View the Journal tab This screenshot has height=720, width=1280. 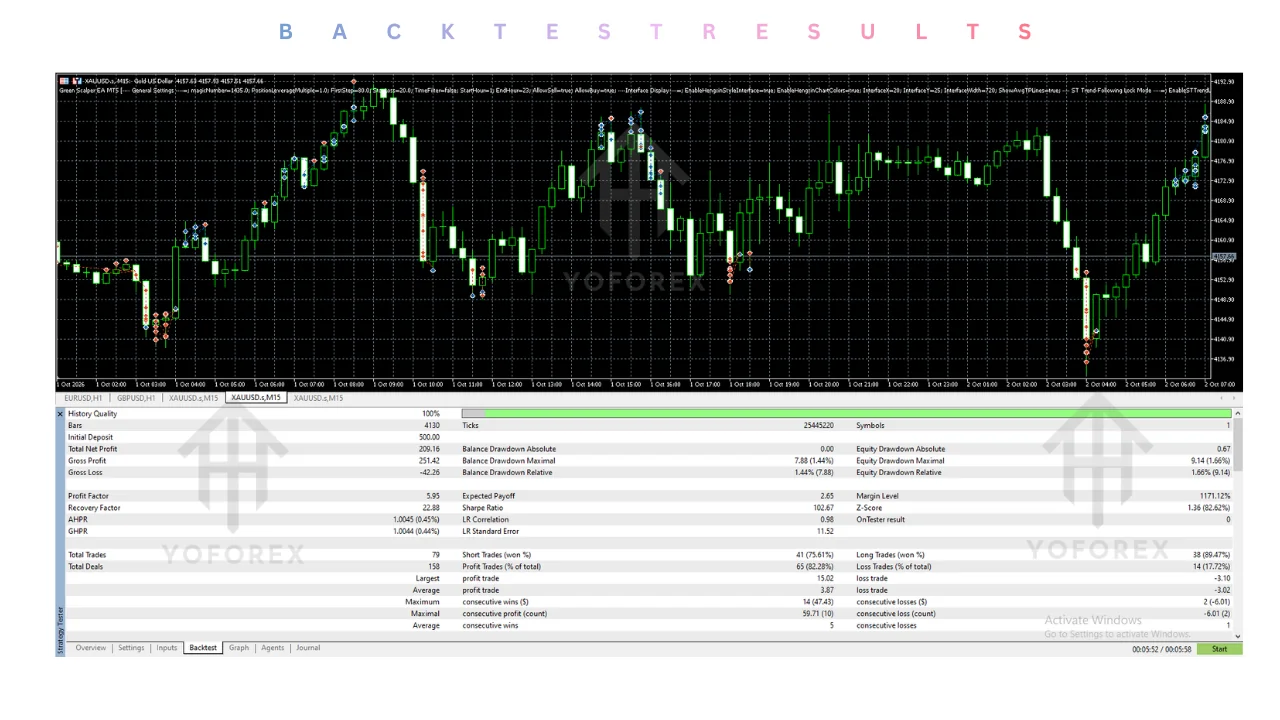[308, 648]
